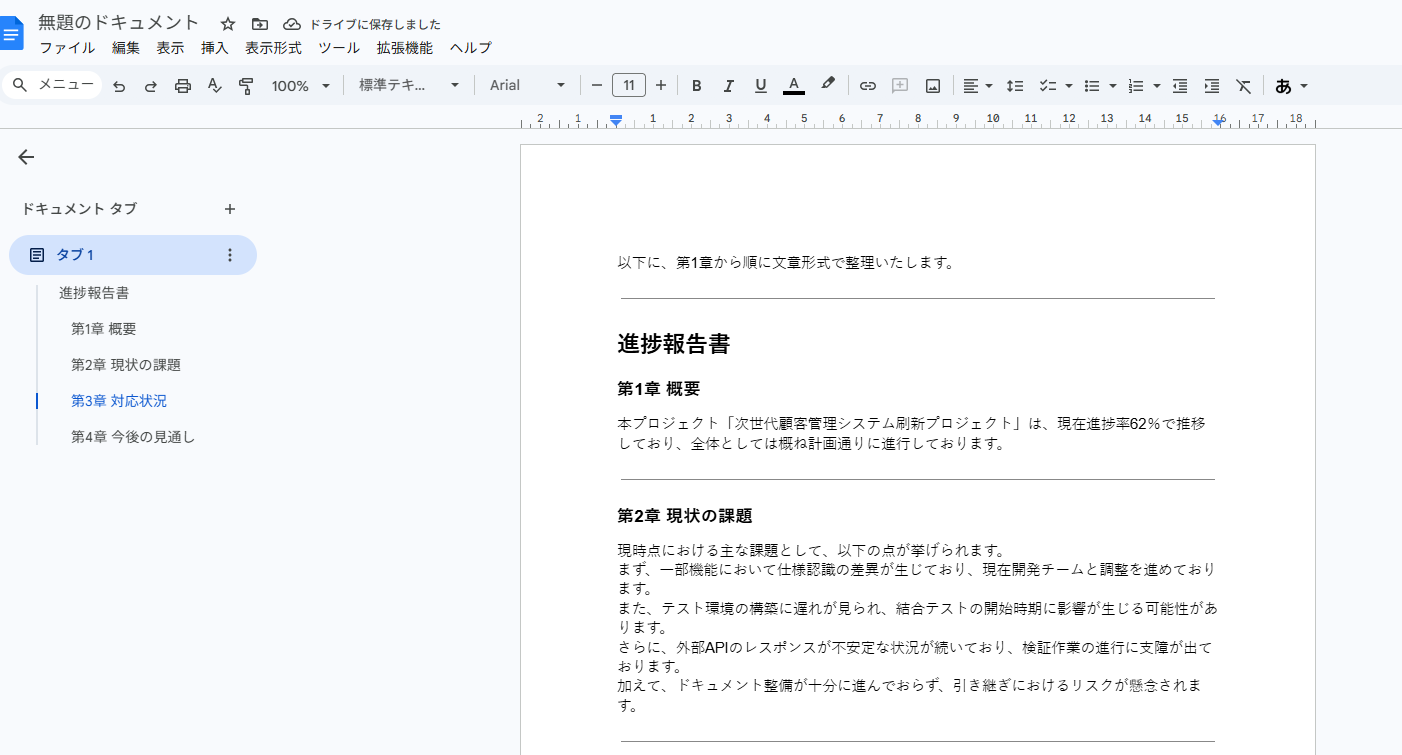1402x755 pixels.
Task: Toggle italic formatting
Action: coord(729,86)
